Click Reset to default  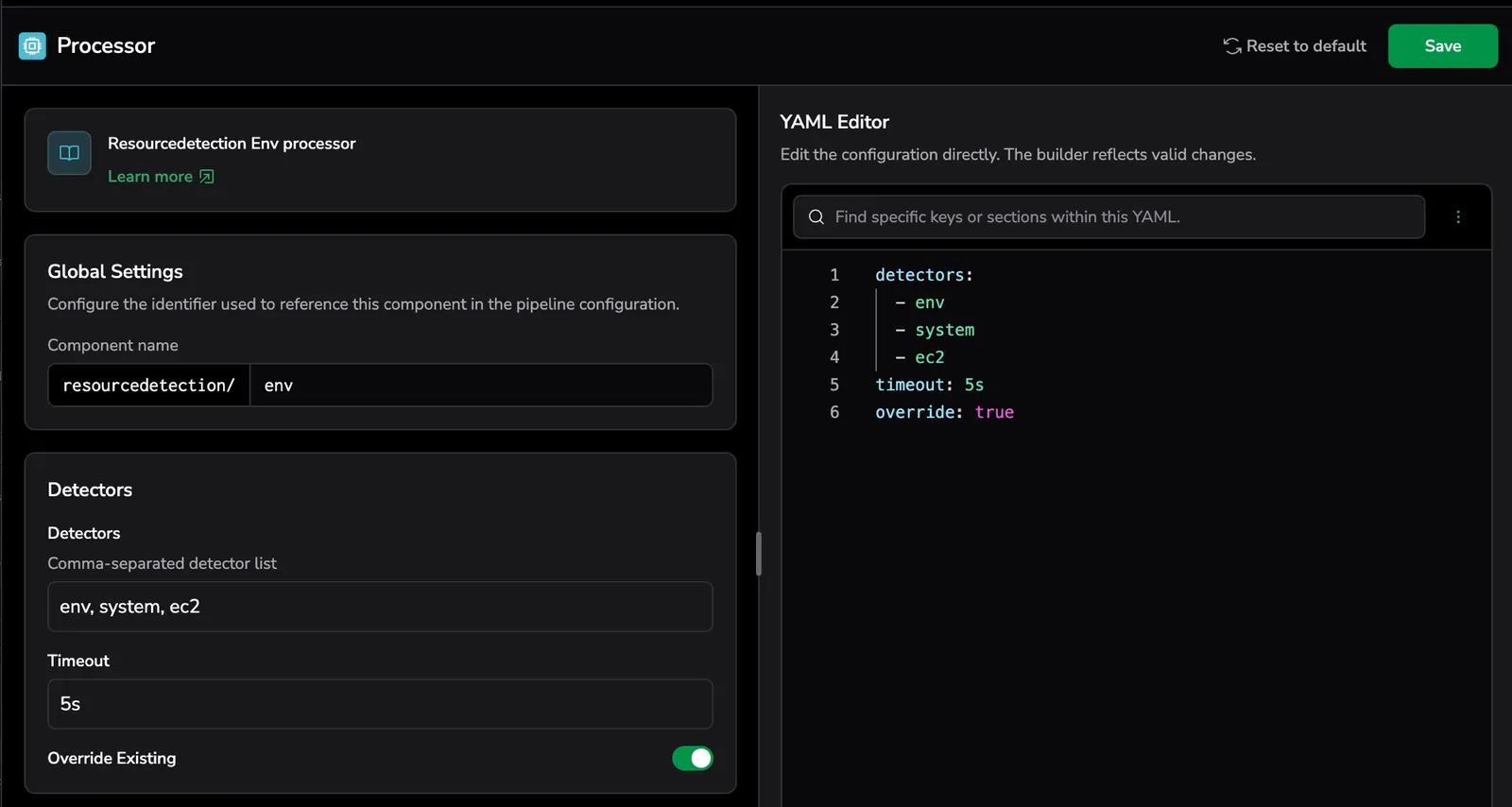[x=1294, y=45]
